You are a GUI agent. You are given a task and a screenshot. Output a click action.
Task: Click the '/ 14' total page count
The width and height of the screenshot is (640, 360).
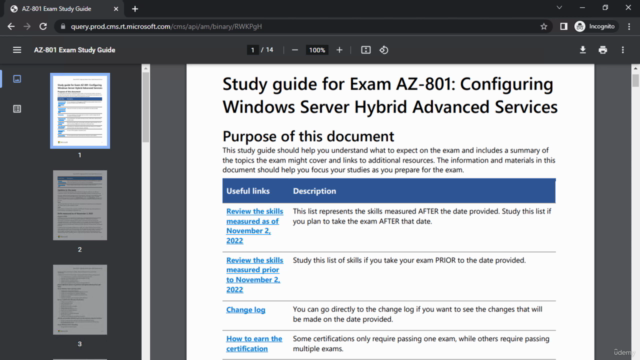[x=267, y=50]
